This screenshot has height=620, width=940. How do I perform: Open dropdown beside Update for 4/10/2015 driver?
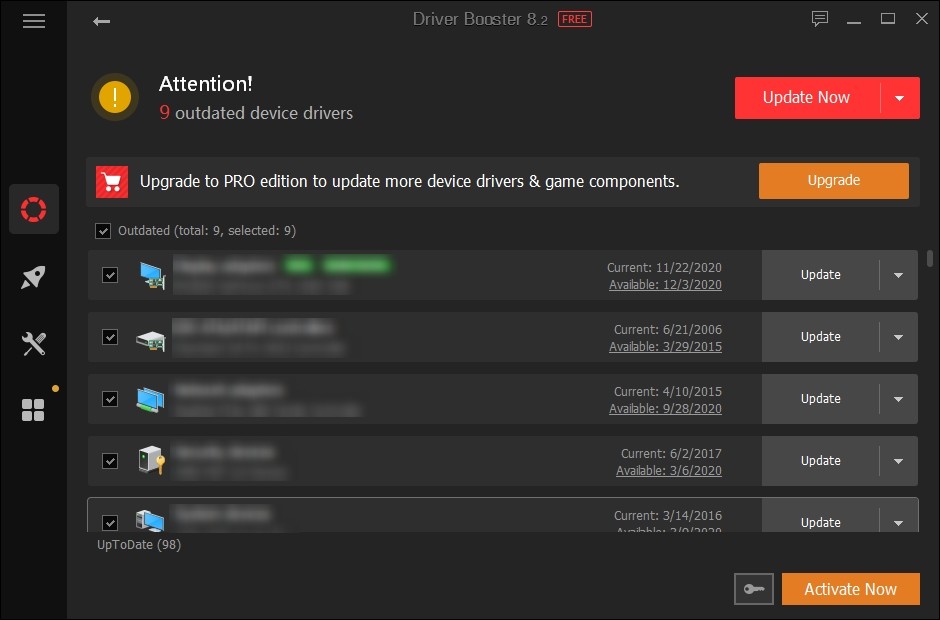pyautogui.click(x=898, y=399)
